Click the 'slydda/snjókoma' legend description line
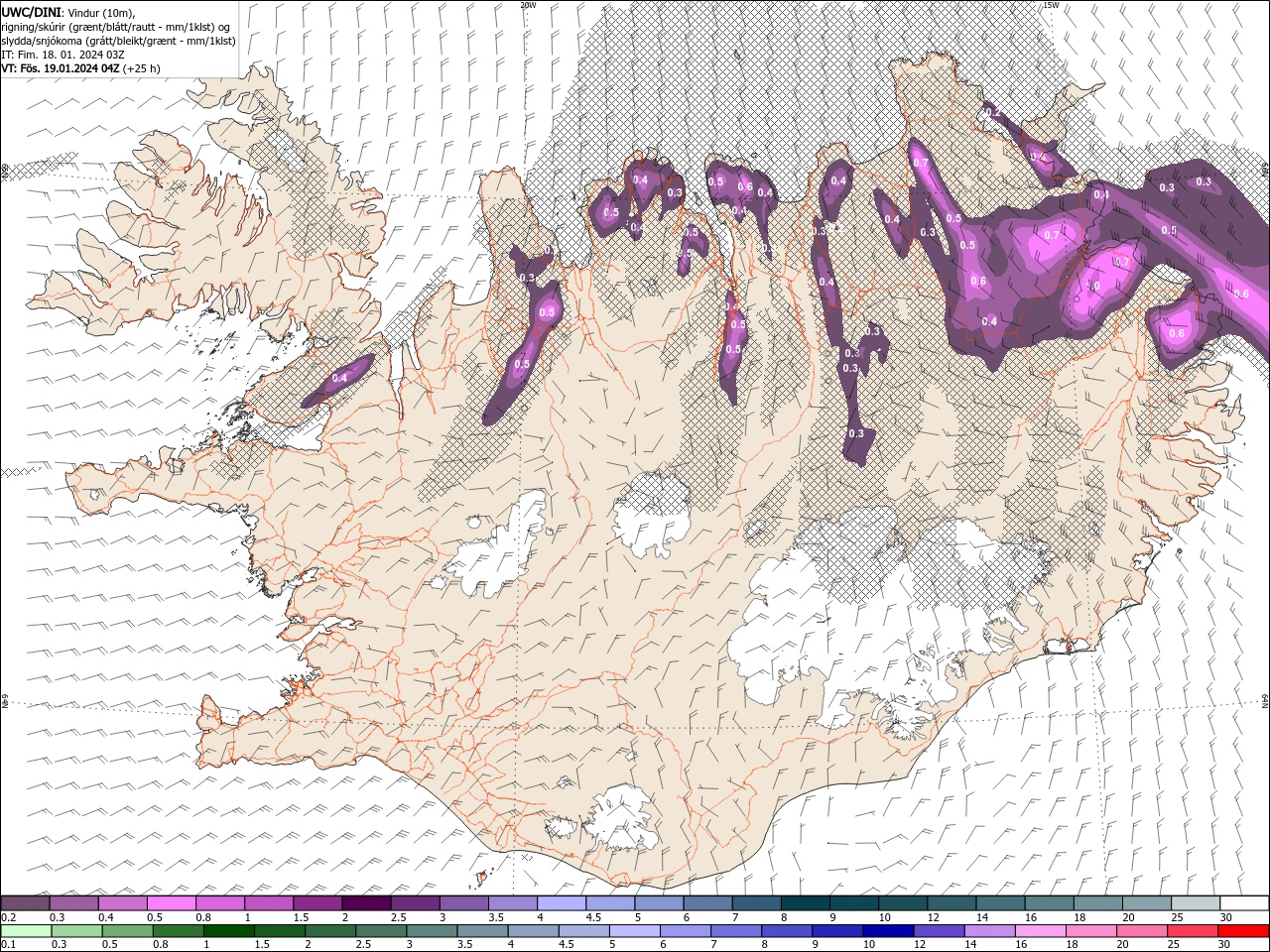This screenshot has width=1270, height=952. click(118, 41)
